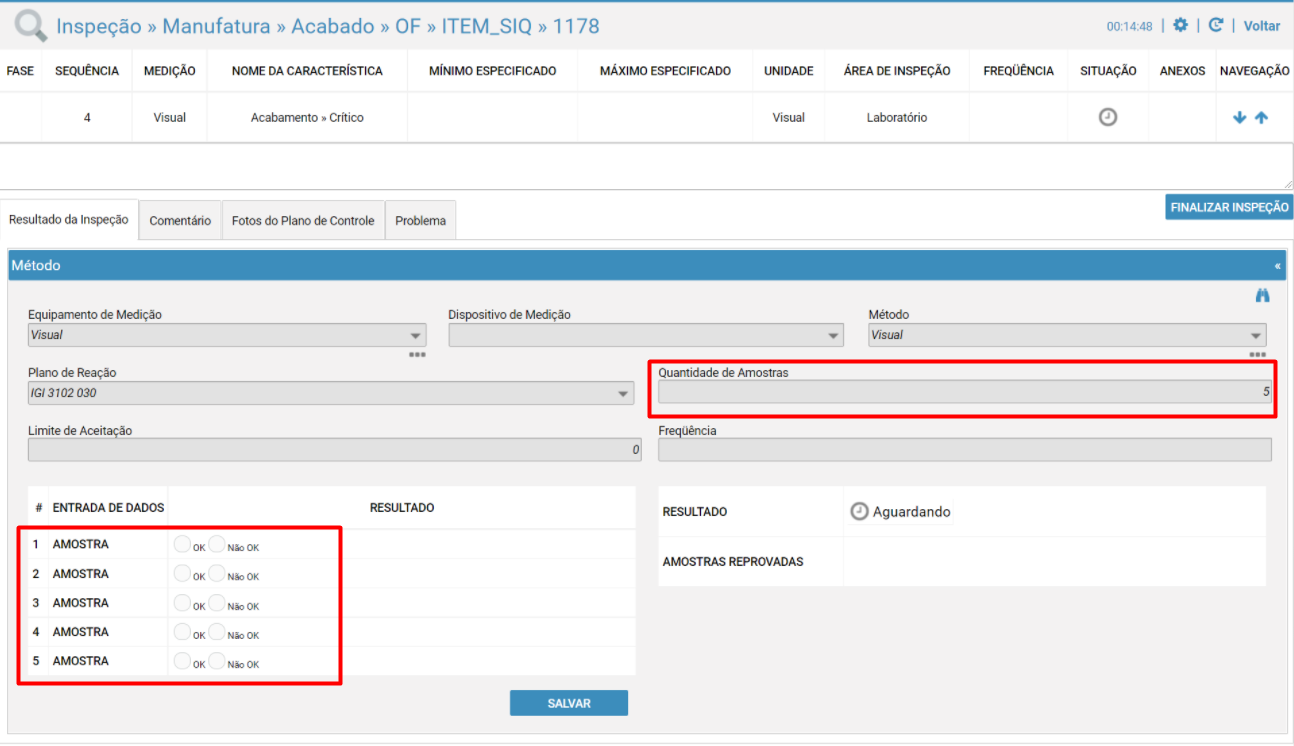This screenshot has height=746, width=1294.
Task: Click the up arrow navigation icon
Action: pos(1261,117)
